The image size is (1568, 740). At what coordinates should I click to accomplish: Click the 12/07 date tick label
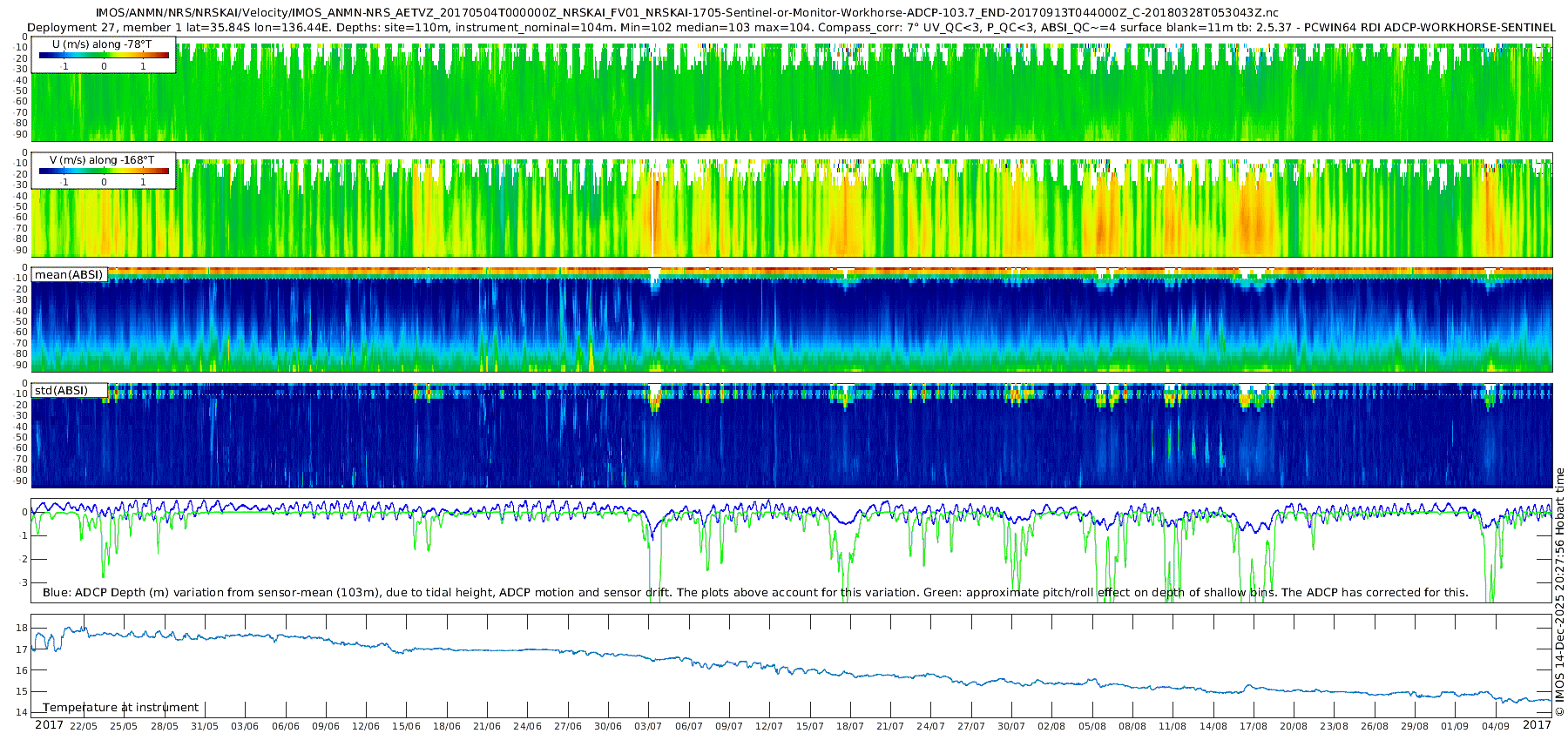[769, 727]
